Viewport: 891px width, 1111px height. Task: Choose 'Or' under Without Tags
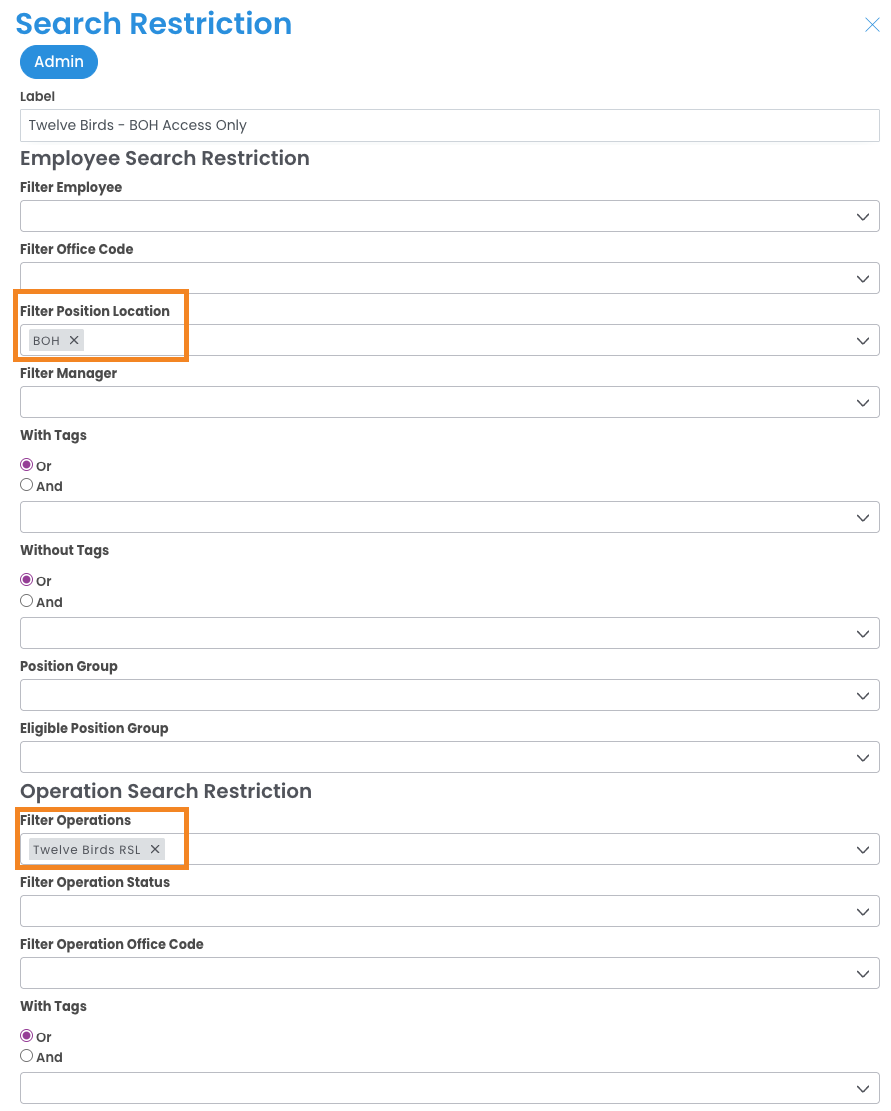pyautogui.click(x=27, y=580)
